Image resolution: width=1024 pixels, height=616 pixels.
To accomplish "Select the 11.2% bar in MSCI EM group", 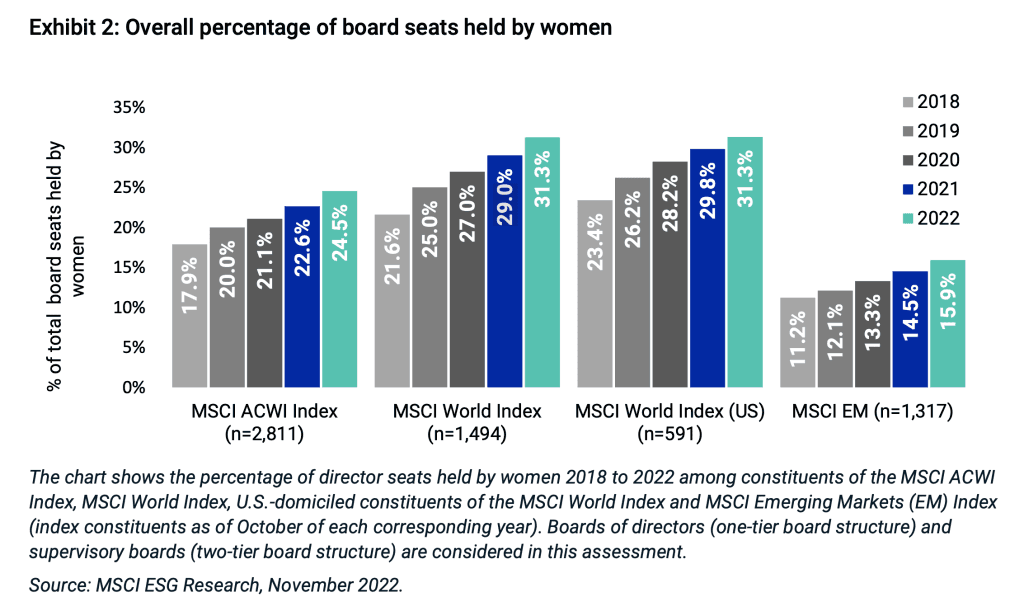I will coord(798,342).
